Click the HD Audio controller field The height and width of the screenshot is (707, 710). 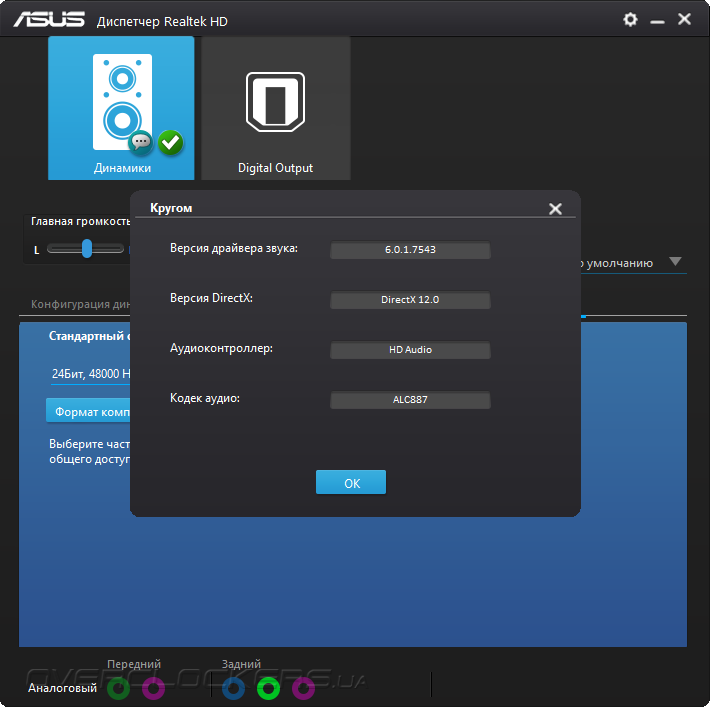(x=410, y=350)
